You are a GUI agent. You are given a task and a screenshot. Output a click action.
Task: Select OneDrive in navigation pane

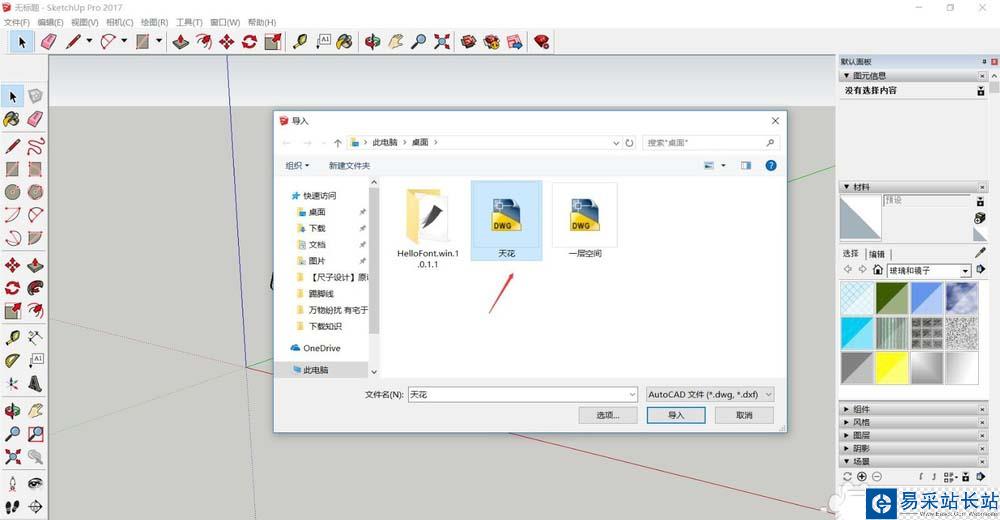click(321, 348)
